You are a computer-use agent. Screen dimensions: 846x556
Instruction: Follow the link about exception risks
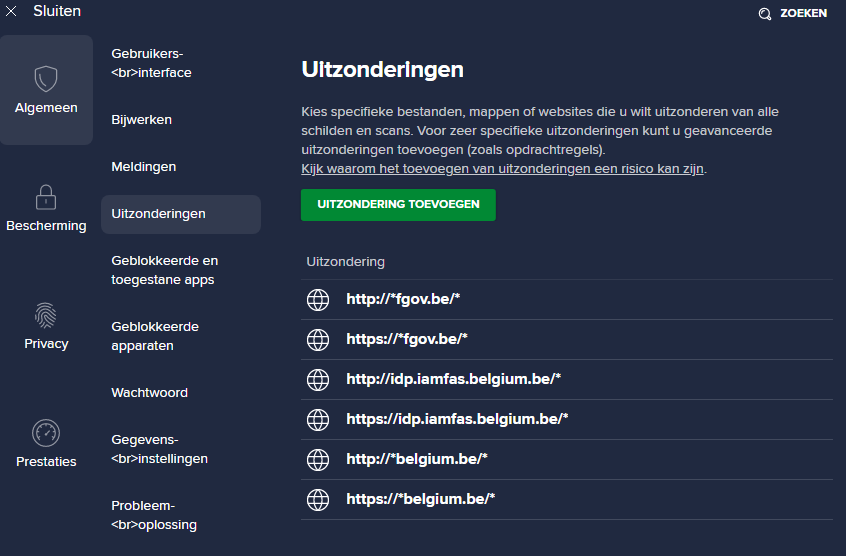503,169
